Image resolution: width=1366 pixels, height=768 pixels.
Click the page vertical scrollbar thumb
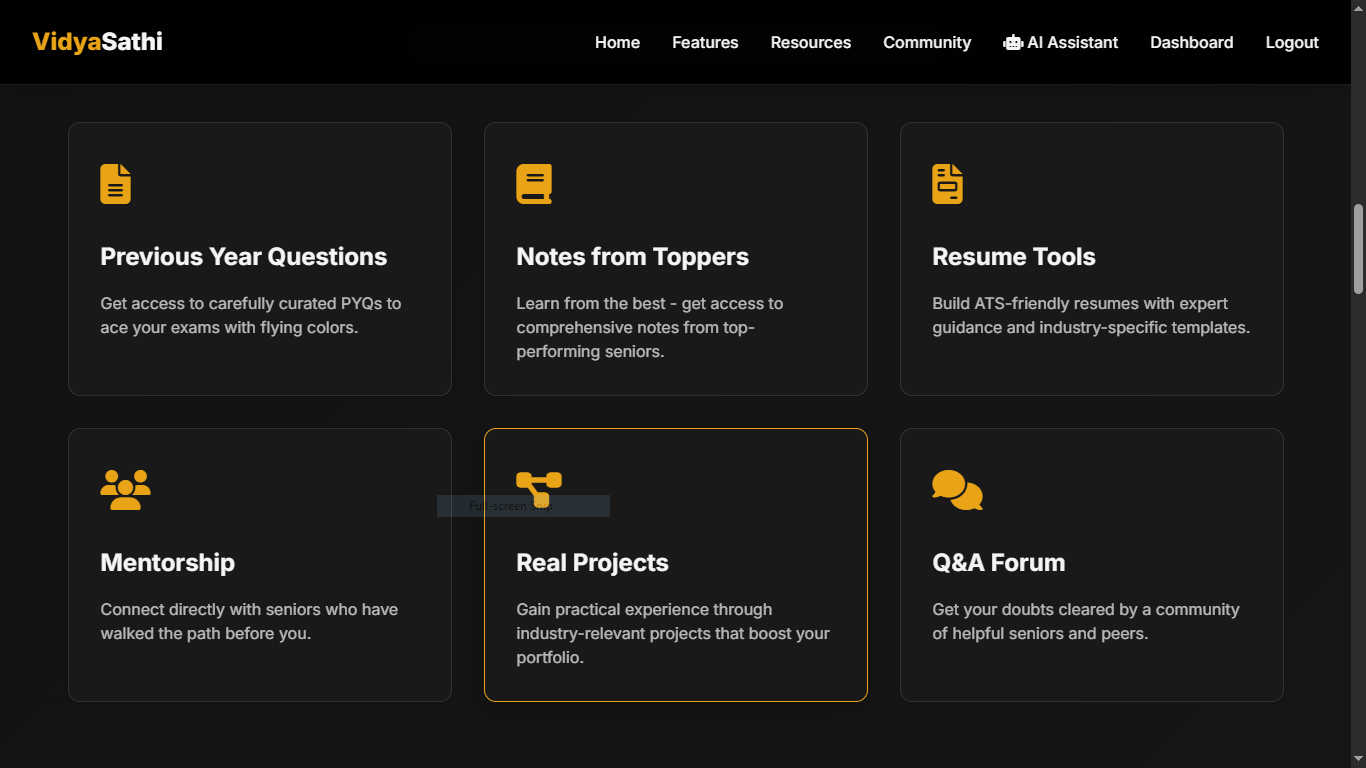(1358, 249)
